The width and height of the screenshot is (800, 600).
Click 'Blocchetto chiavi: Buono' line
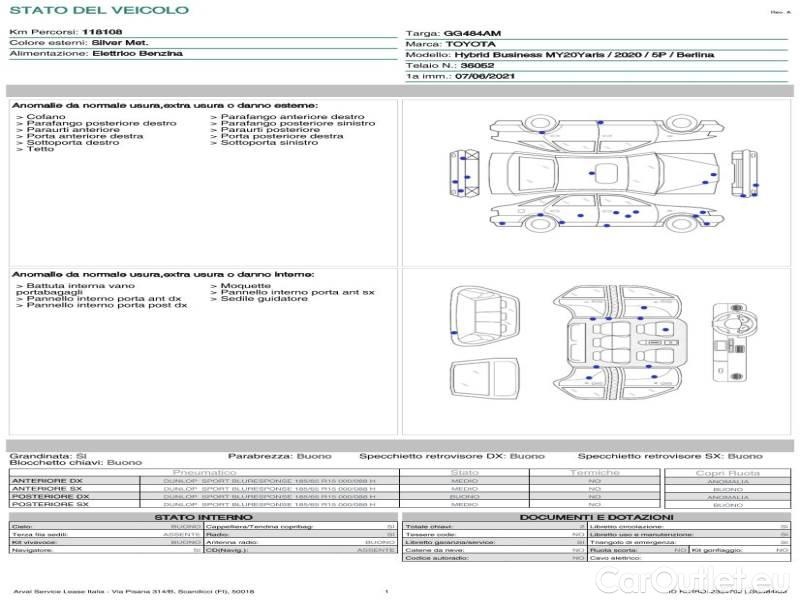(76, 463)
